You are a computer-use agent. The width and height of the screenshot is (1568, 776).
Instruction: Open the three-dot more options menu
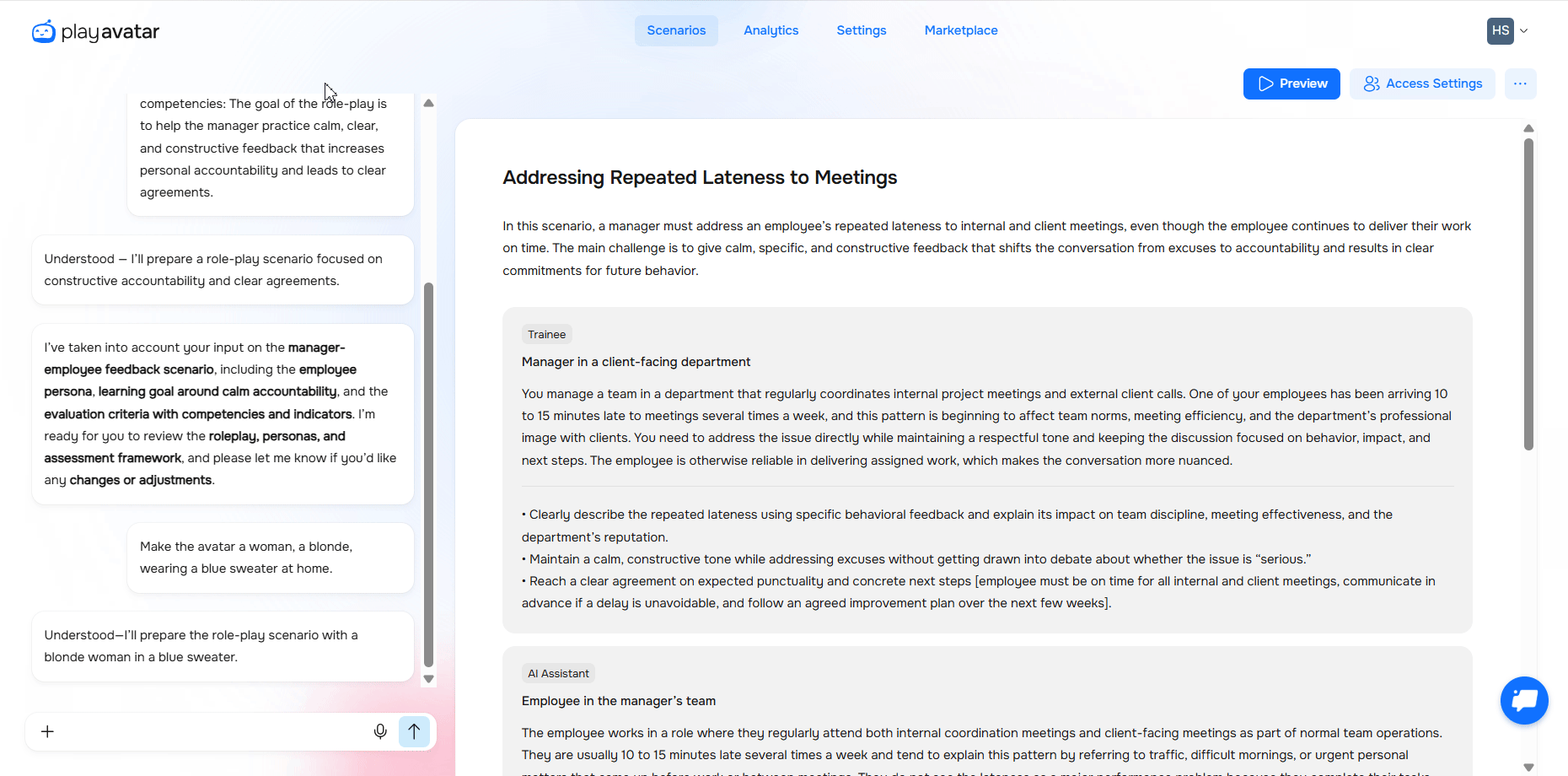tap(1520, 84)
